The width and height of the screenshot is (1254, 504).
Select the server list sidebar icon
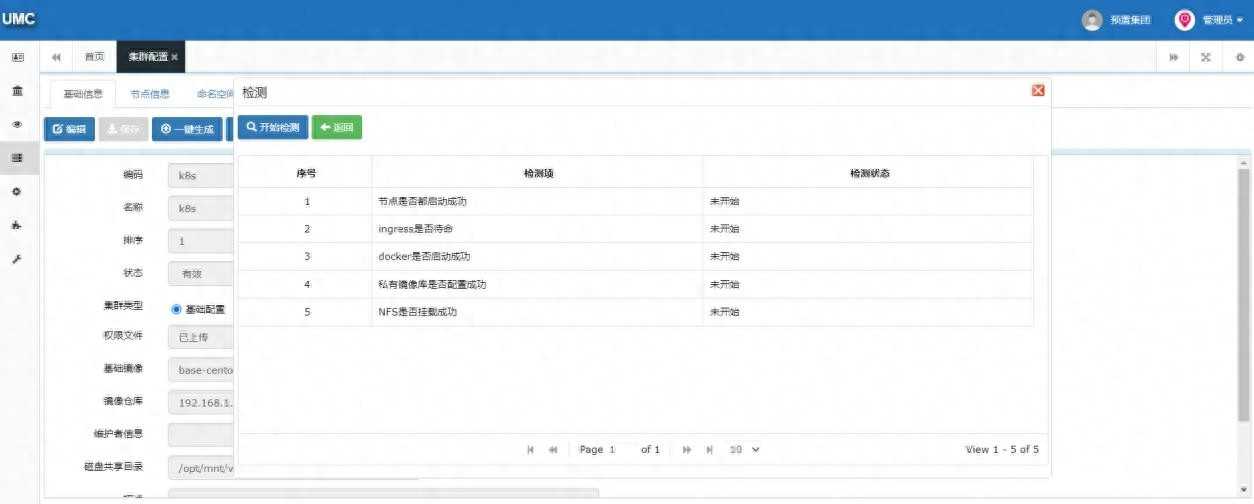17,157
